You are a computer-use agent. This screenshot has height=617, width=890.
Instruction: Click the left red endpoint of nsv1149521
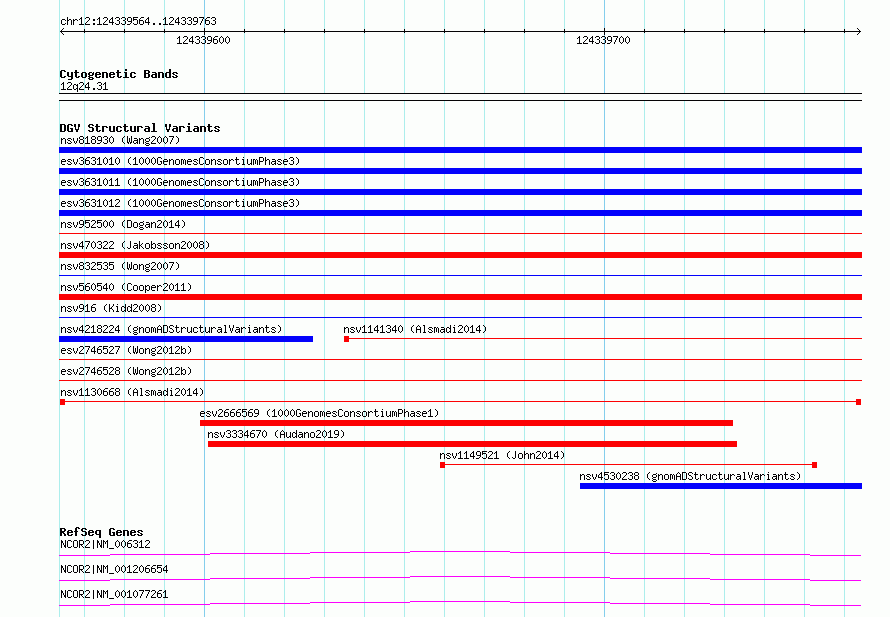(x=443, y=465)
